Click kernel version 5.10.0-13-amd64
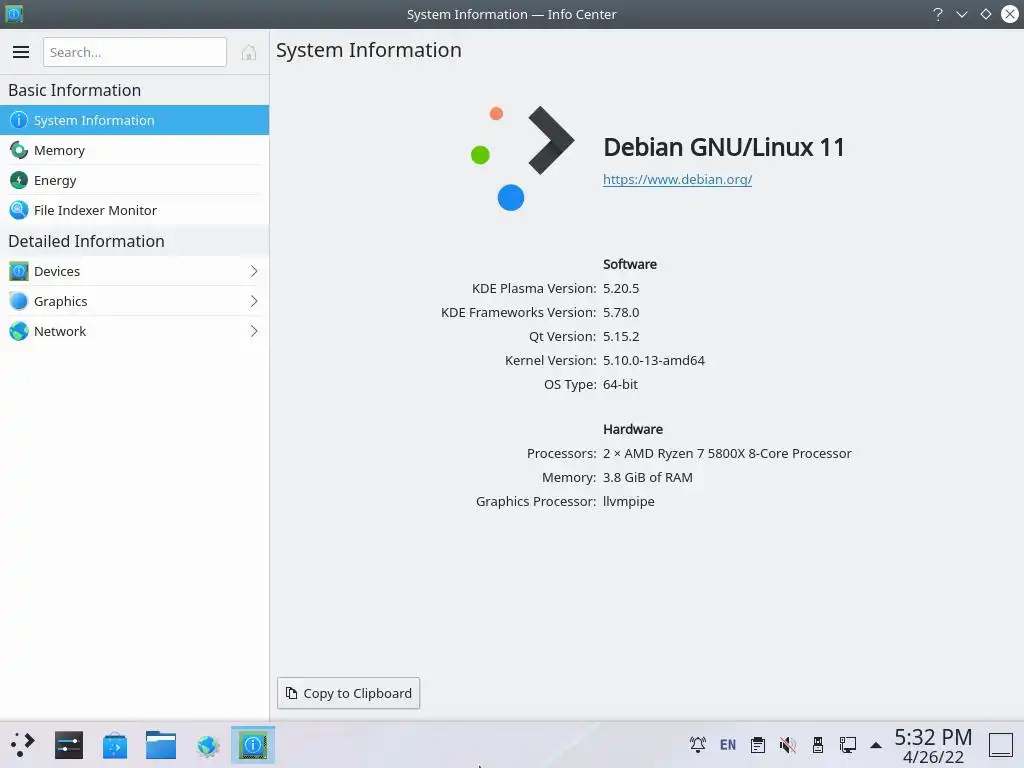1024x768 pixels. click(x=654, y=360)
